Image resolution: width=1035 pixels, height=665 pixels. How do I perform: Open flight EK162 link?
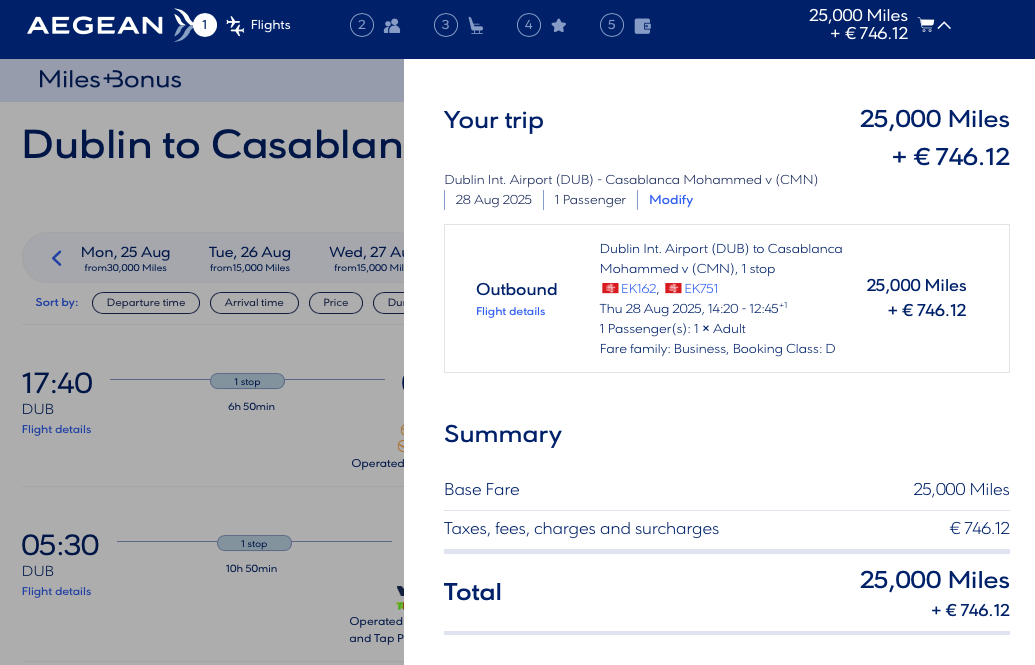point(638,289)
